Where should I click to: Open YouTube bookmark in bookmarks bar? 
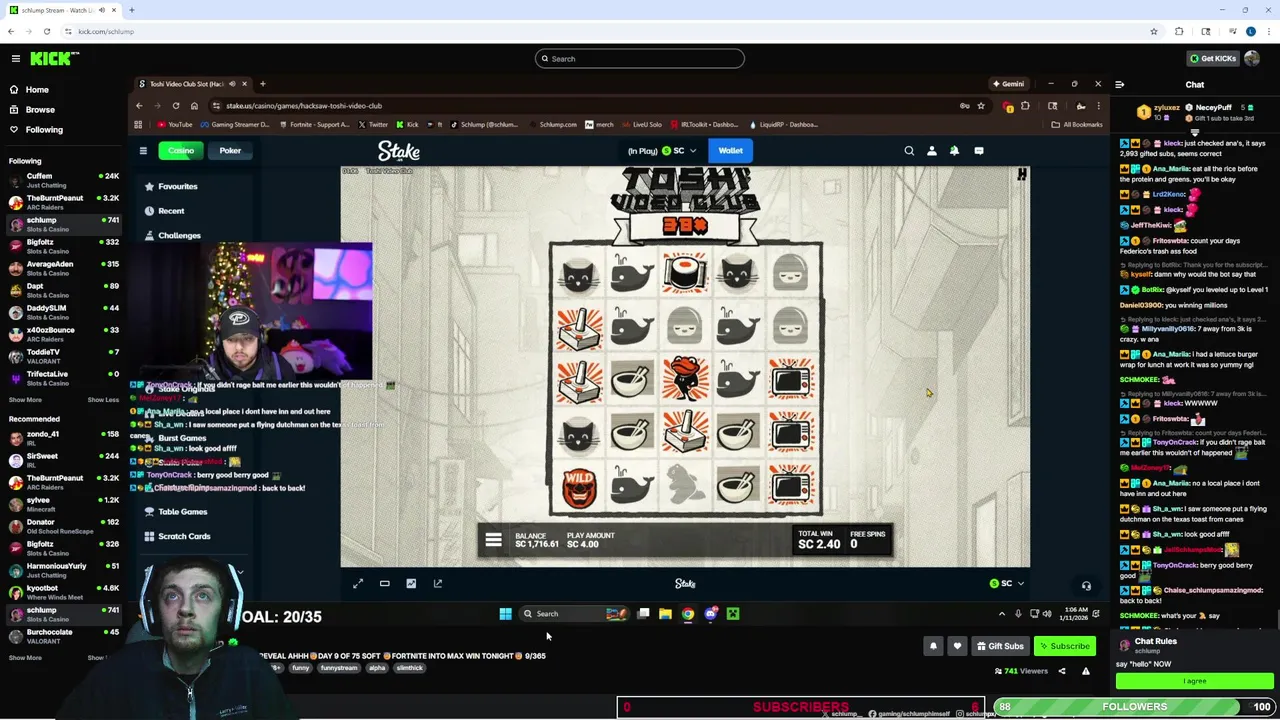(175, 125)
